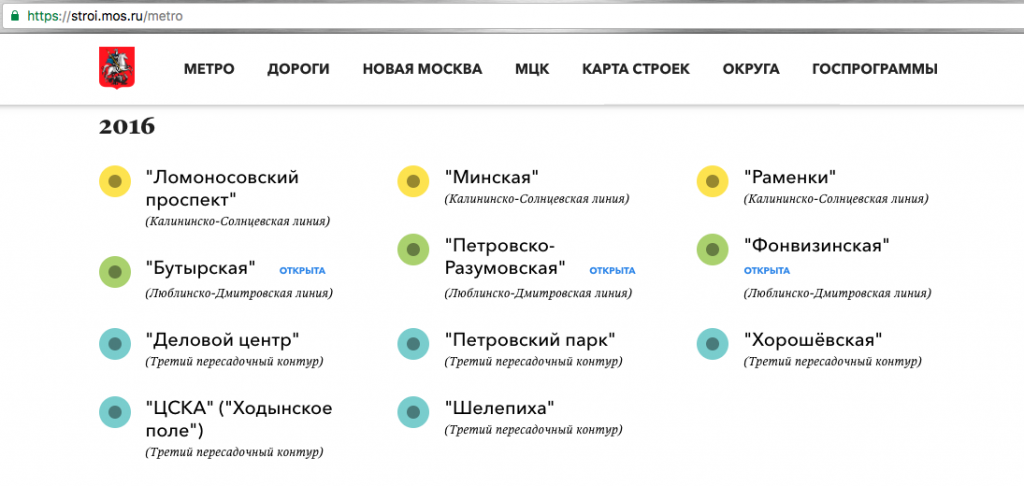Open the "Фонвизинская" station link
This screenshot has width=1024, height=486.
(x=817, y=246)
